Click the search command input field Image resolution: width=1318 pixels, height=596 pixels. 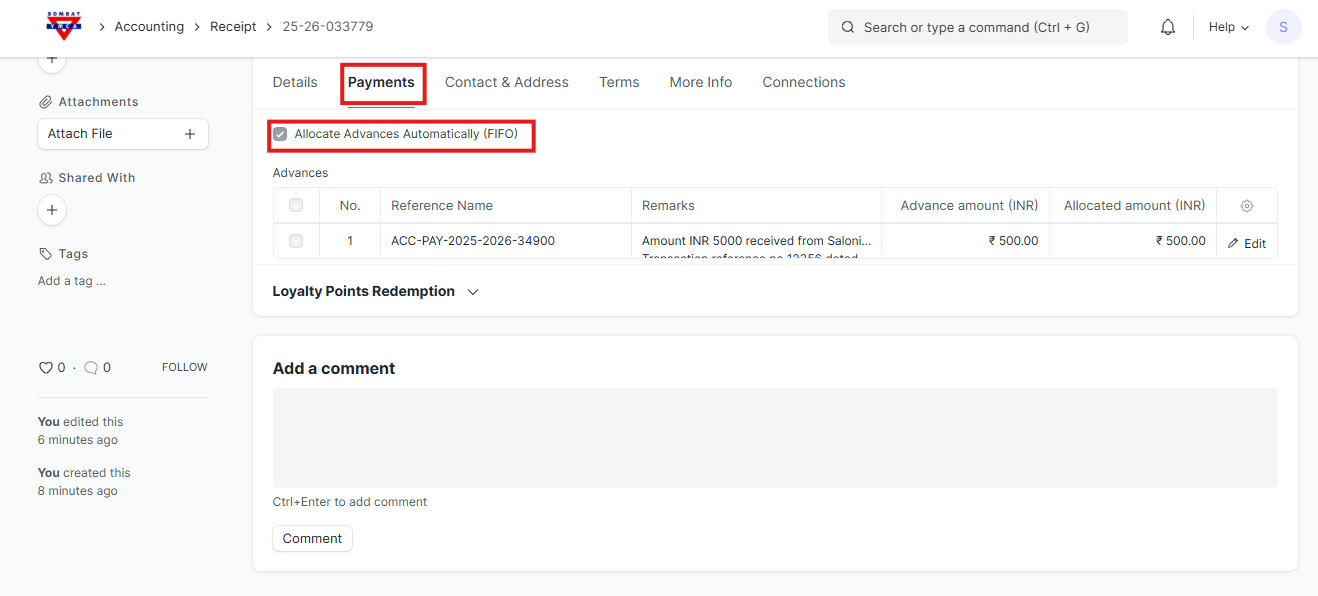[977, 28]
